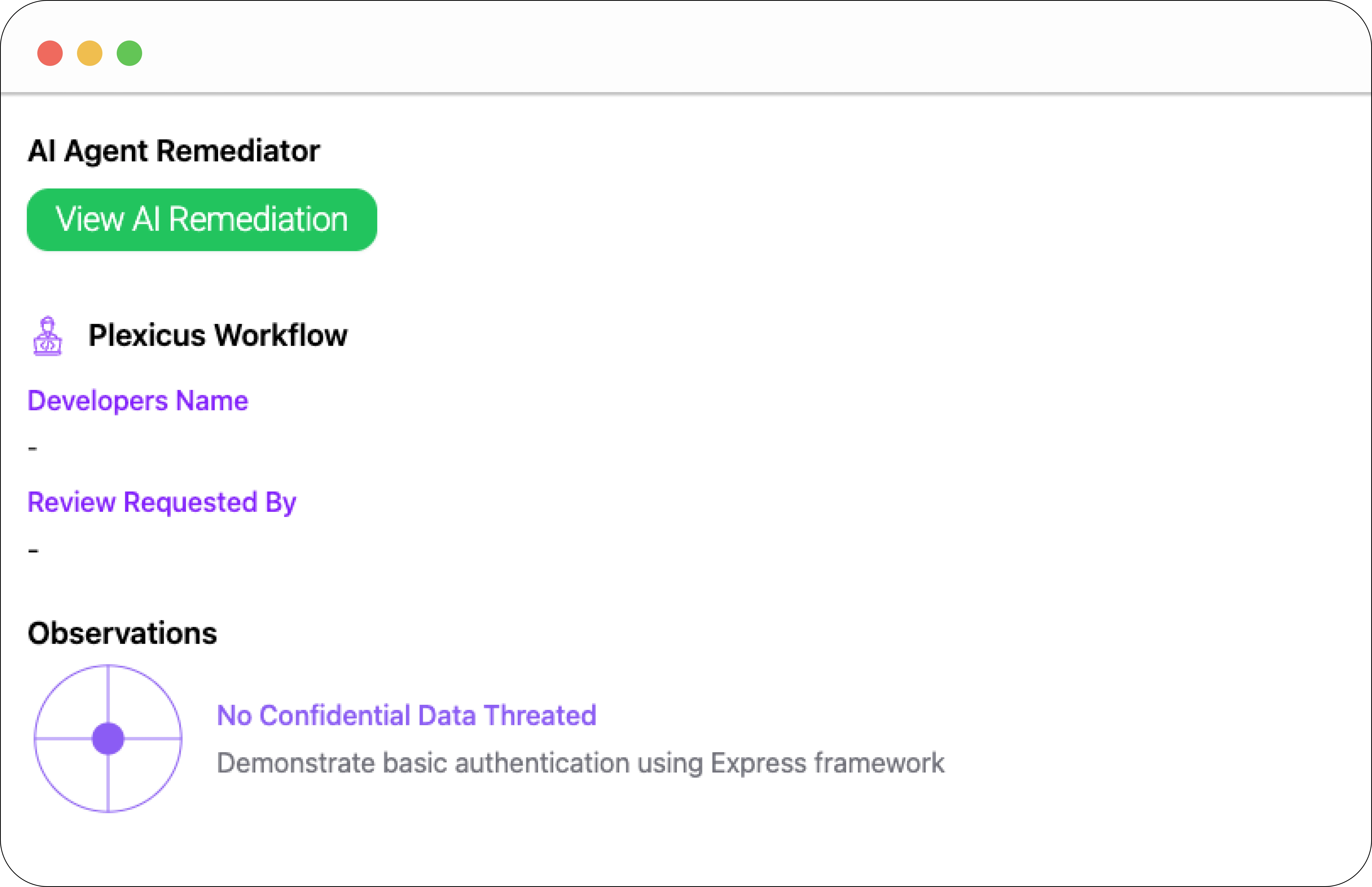Select the Observations section heading
This screenshot has width=1372, height=887.
click(122, 633)
